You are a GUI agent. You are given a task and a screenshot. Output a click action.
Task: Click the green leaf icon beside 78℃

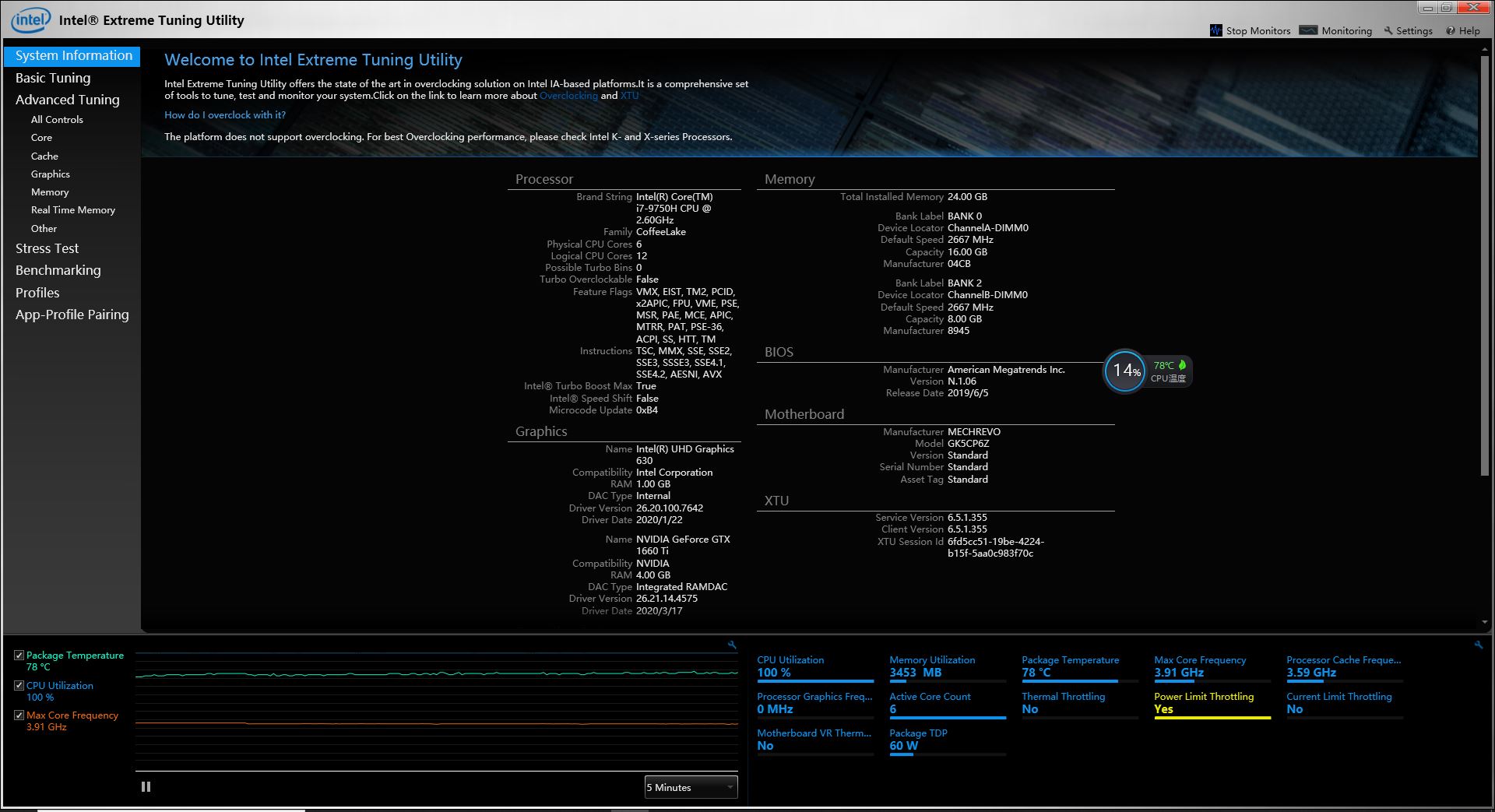click(x=1182, y=365)
